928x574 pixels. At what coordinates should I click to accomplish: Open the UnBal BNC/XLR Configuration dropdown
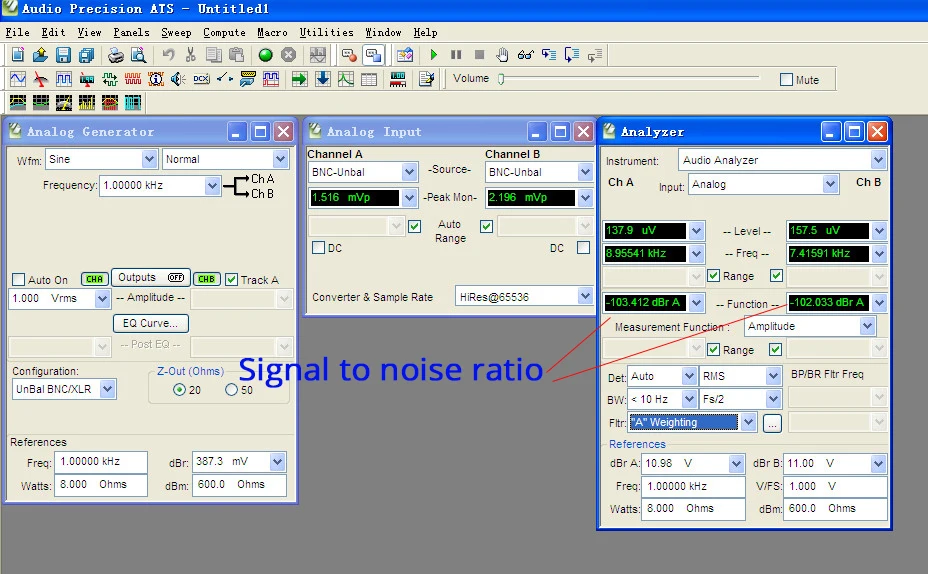(x=107, y=389)
